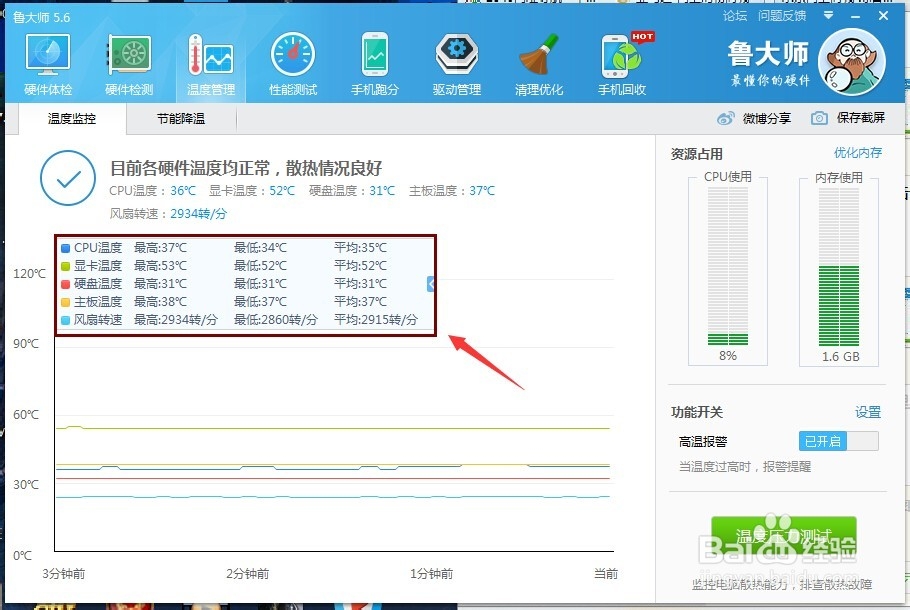This screenshot has height=610, width=910.
Task: Click the 鲁大师 avatar mascot picture
Action: [852, 62]
